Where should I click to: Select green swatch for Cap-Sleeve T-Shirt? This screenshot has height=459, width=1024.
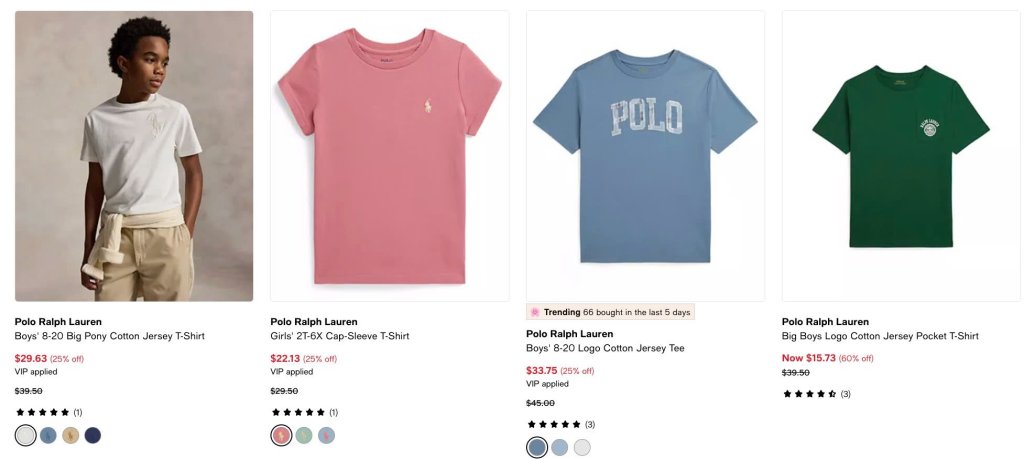(x=304, y=435)
